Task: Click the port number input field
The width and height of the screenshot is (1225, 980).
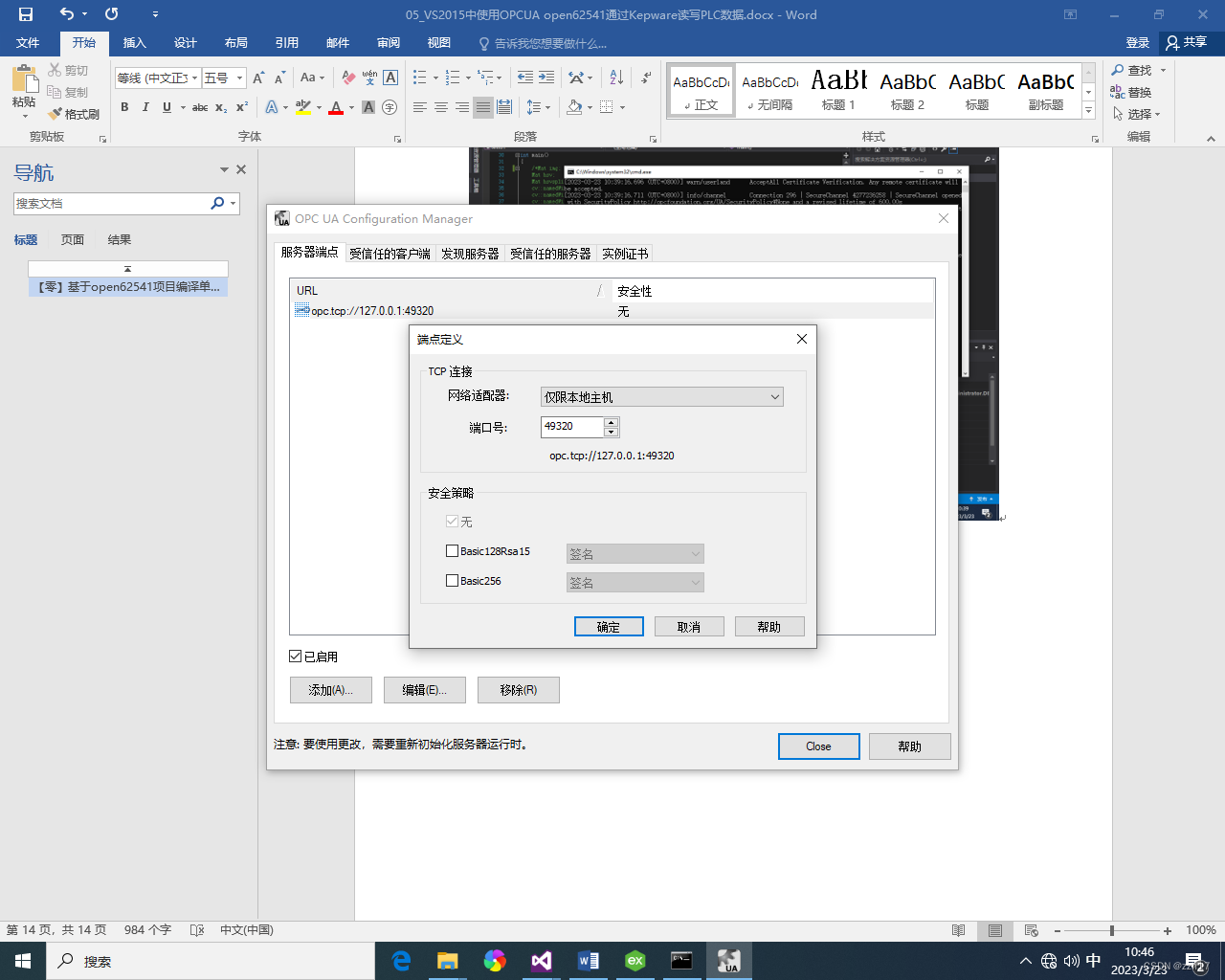Action: coord(572,427)
